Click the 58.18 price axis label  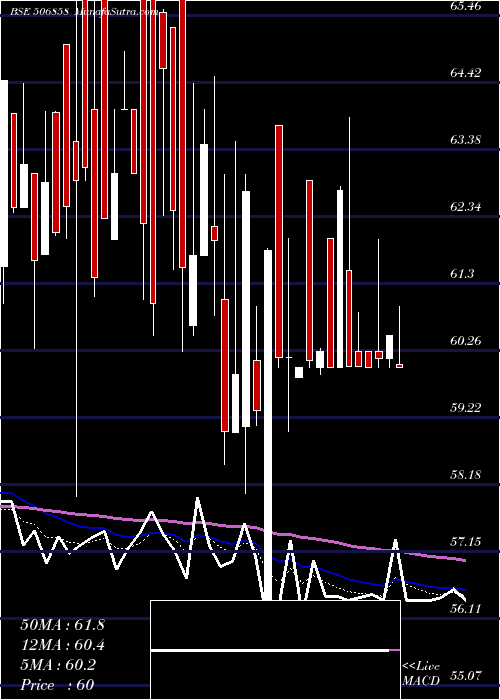[x=466, y=475]
